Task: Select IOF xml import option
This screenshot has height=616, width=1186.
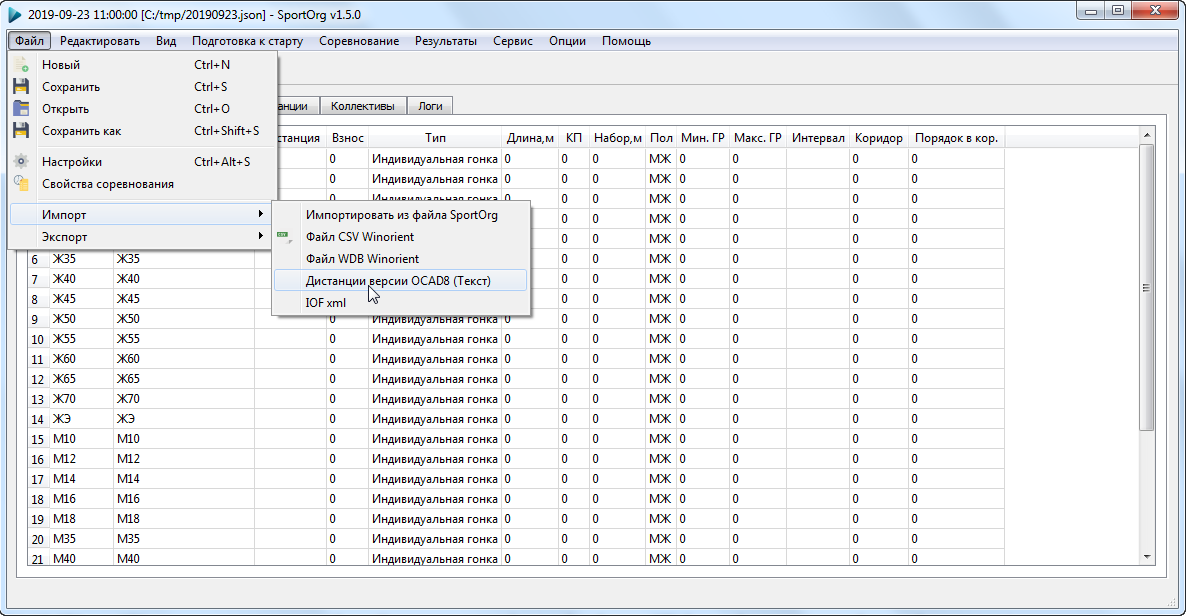Action: click(401, 303)
